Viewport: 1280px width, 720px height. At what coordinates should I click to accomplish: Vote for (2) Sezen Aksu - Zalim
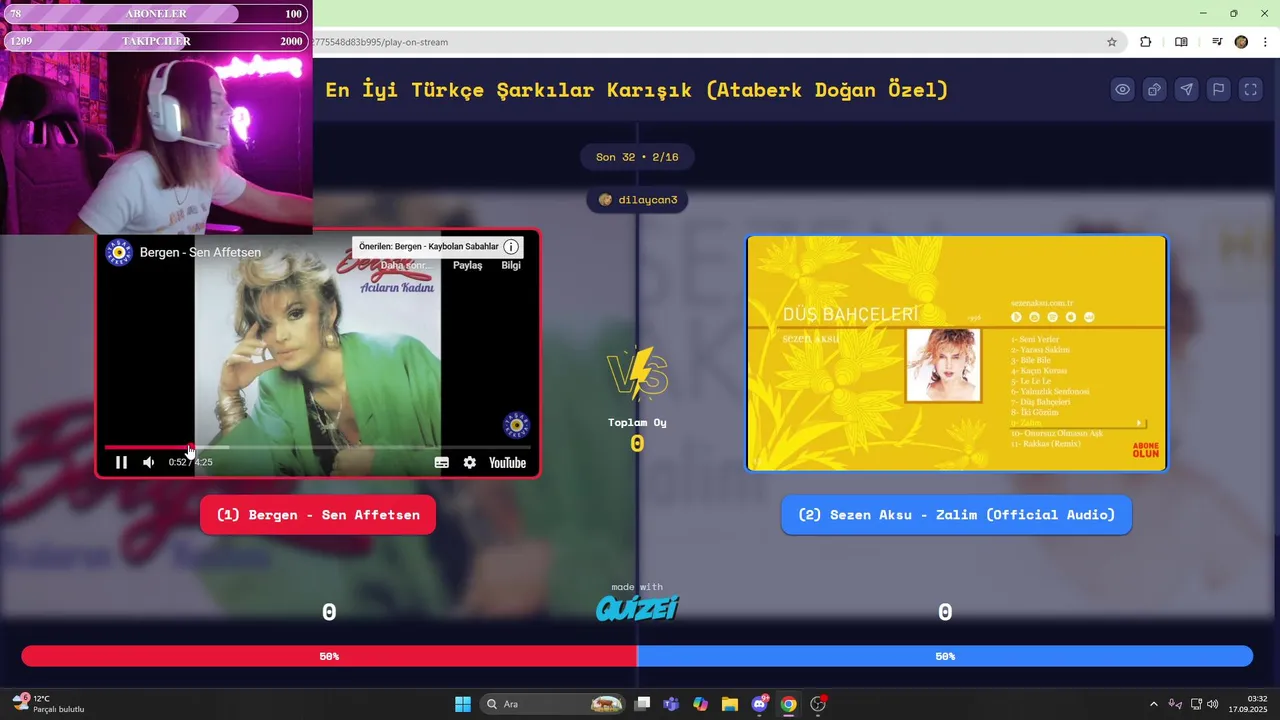(x=956, y=515)
